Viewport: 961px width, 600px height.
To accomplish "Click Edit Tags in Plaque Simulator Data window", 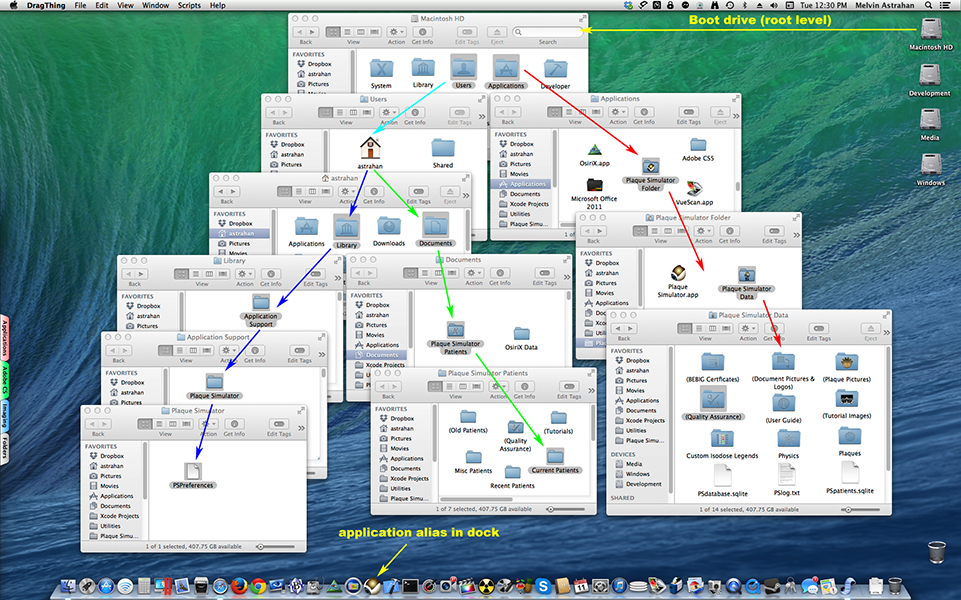I will (x=818, y=328).
